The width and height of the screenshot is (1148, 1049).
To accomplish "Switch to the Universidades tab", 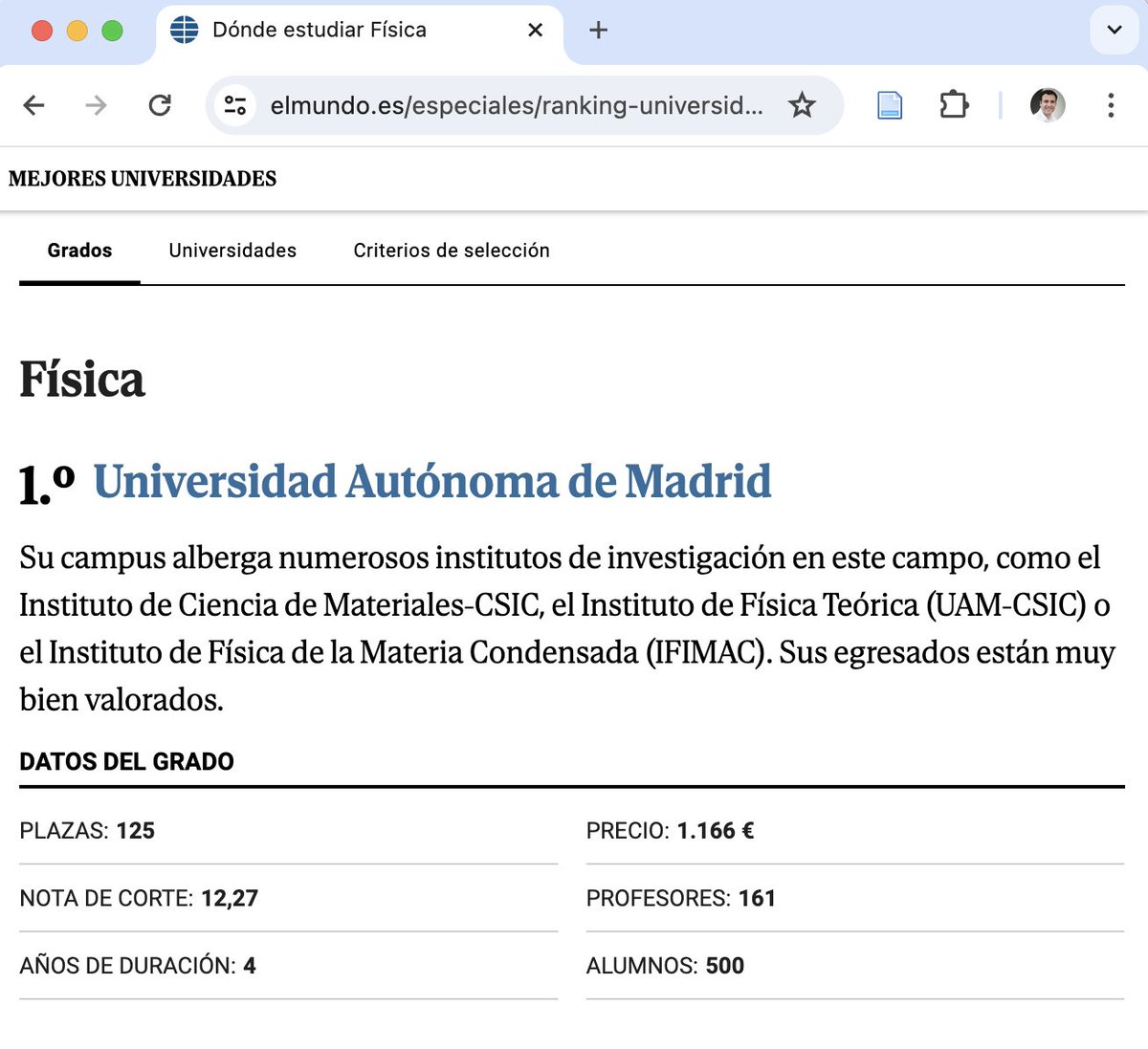I will (232, 251).
